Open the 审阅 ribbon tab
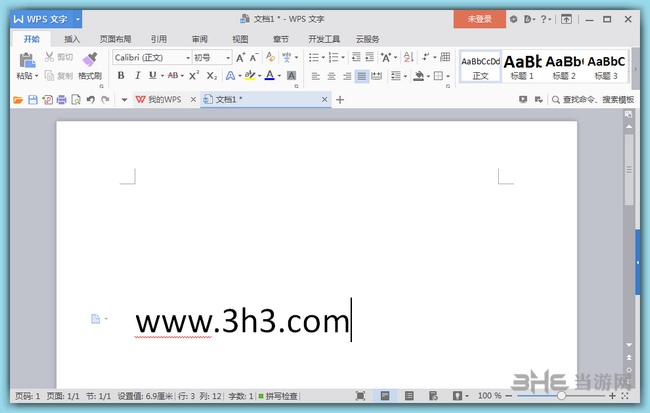 pos(199,39)
